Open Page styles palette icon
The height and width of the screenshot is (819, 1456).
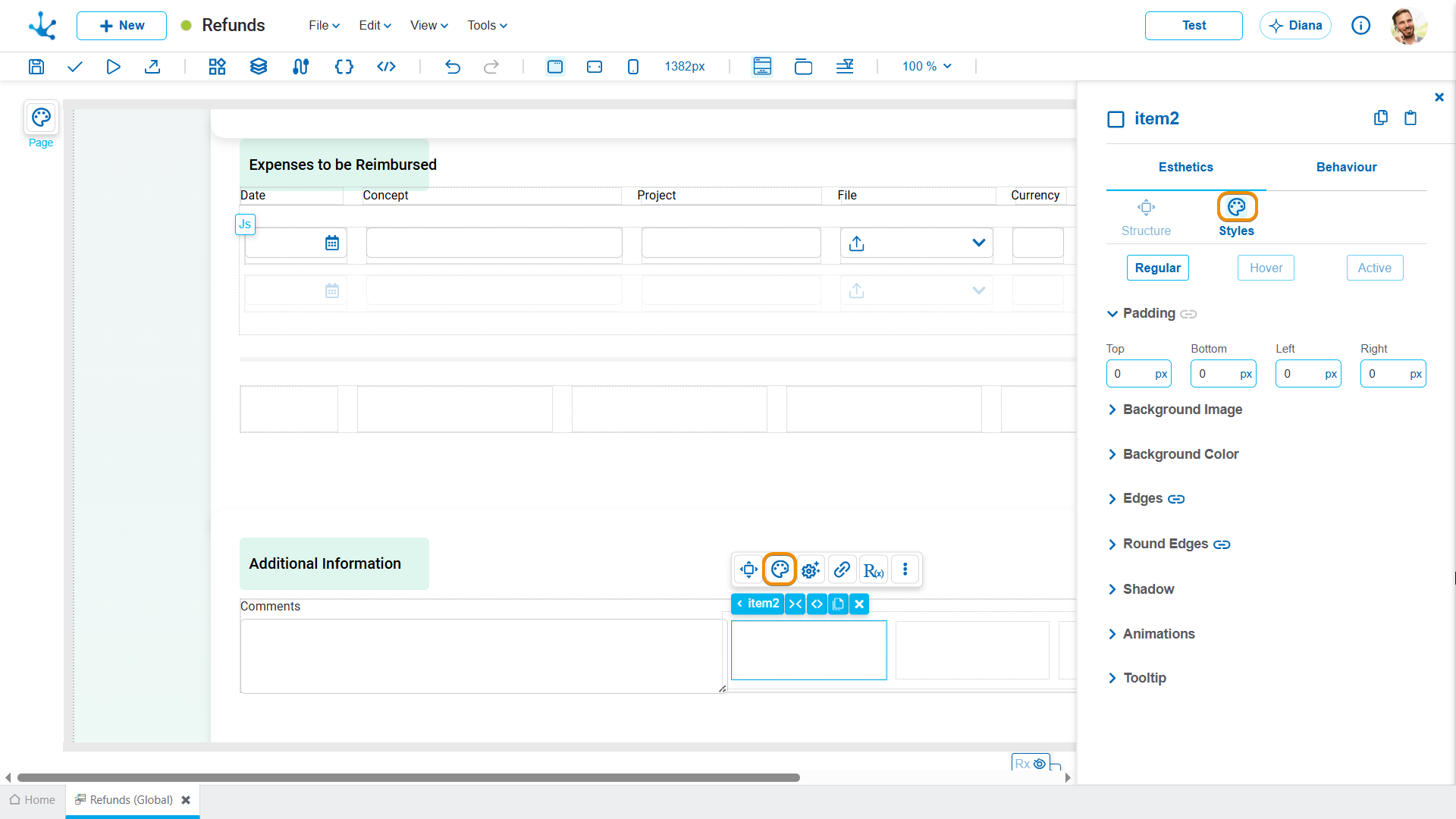(x=41, y=118)
